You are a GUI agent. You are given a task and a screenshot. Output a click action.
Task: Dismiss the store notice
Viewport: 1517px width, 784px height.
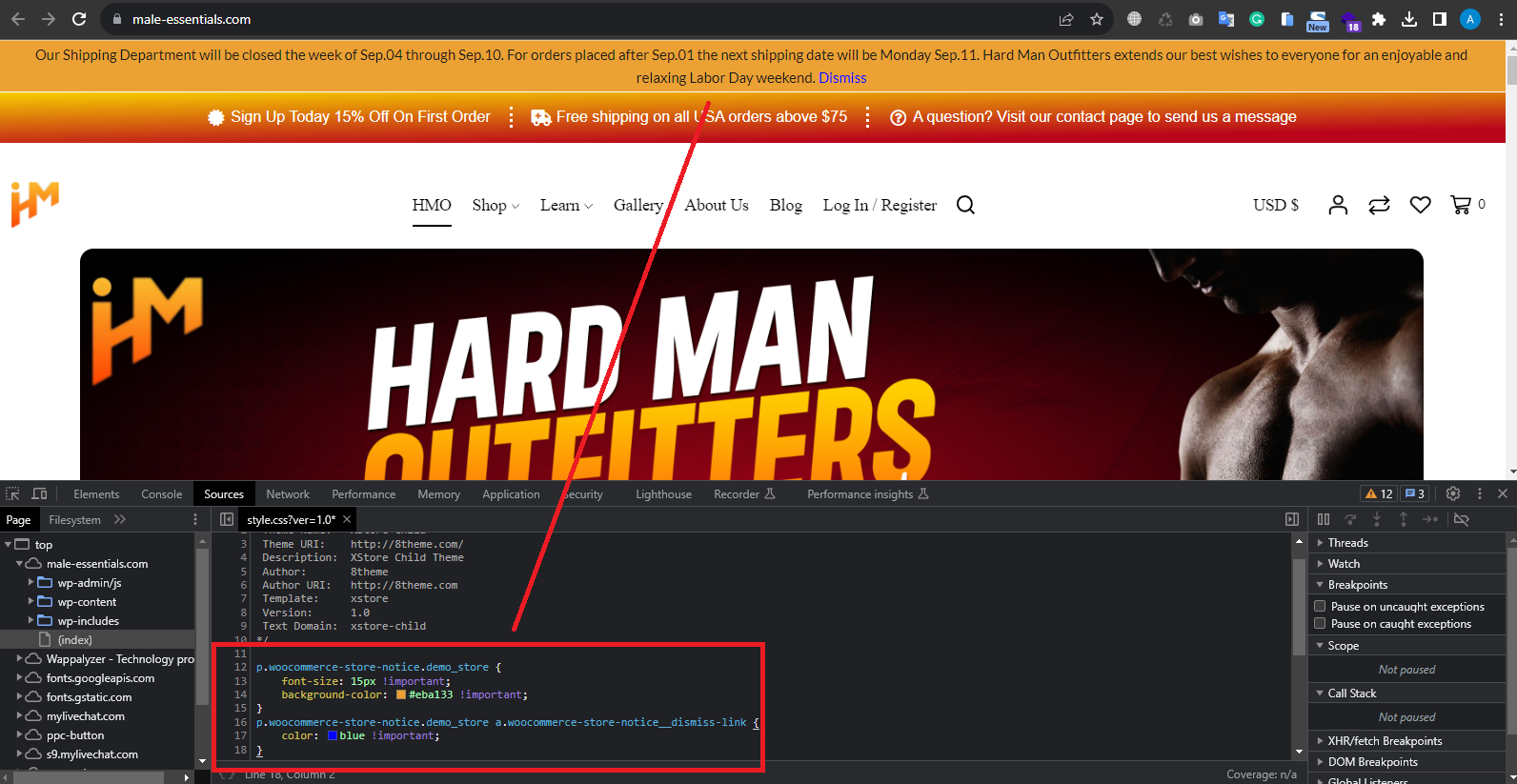pyautogui.click(x=842, y=78)
